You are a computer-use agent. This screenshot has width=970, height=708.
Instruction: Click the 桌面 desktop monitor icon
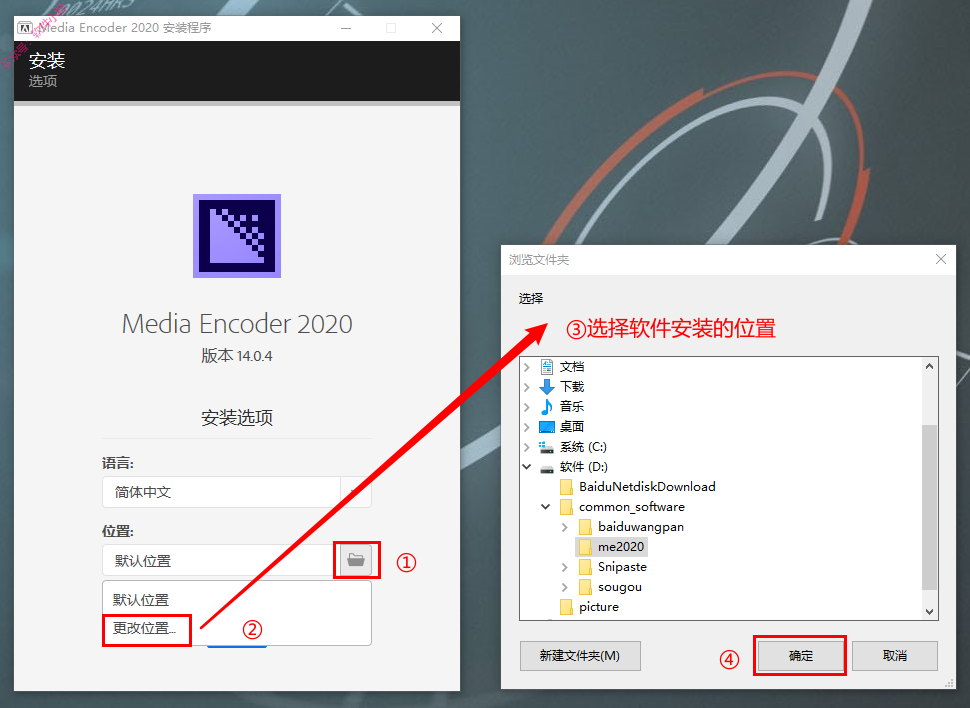[x=547, y=427]
